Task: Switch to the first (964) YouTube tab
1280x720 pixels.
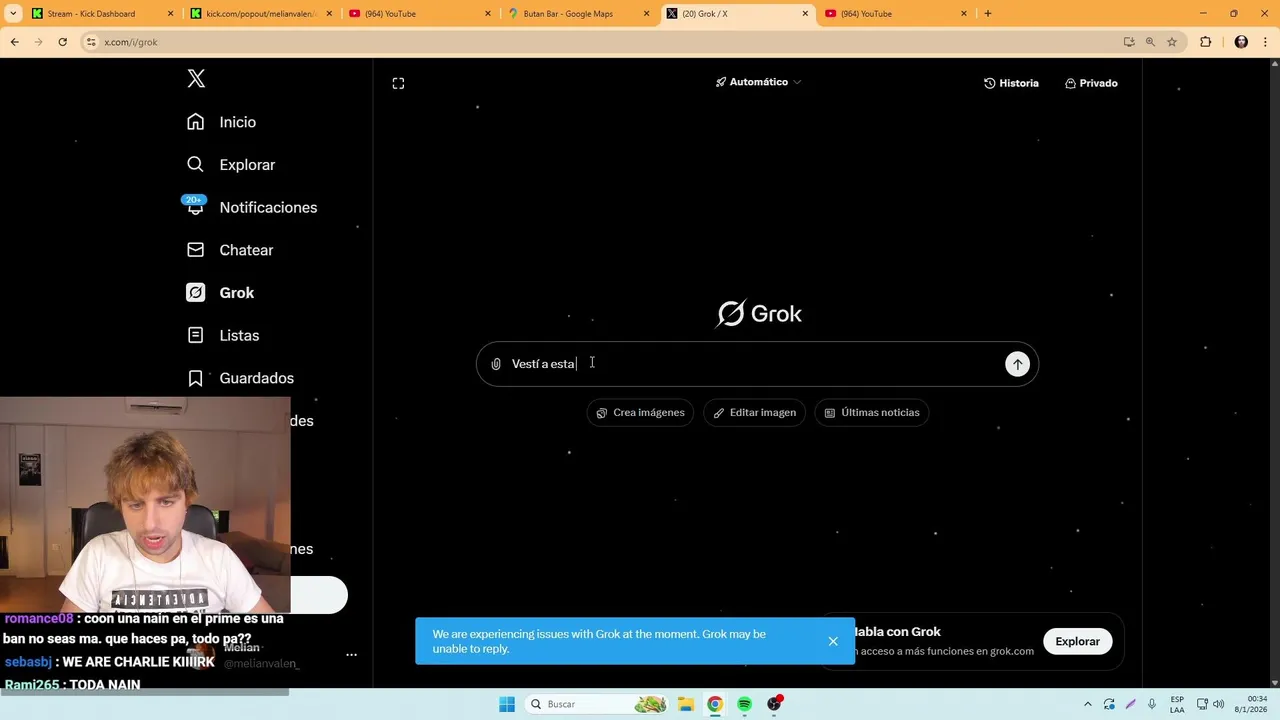Action: point(420,14)
